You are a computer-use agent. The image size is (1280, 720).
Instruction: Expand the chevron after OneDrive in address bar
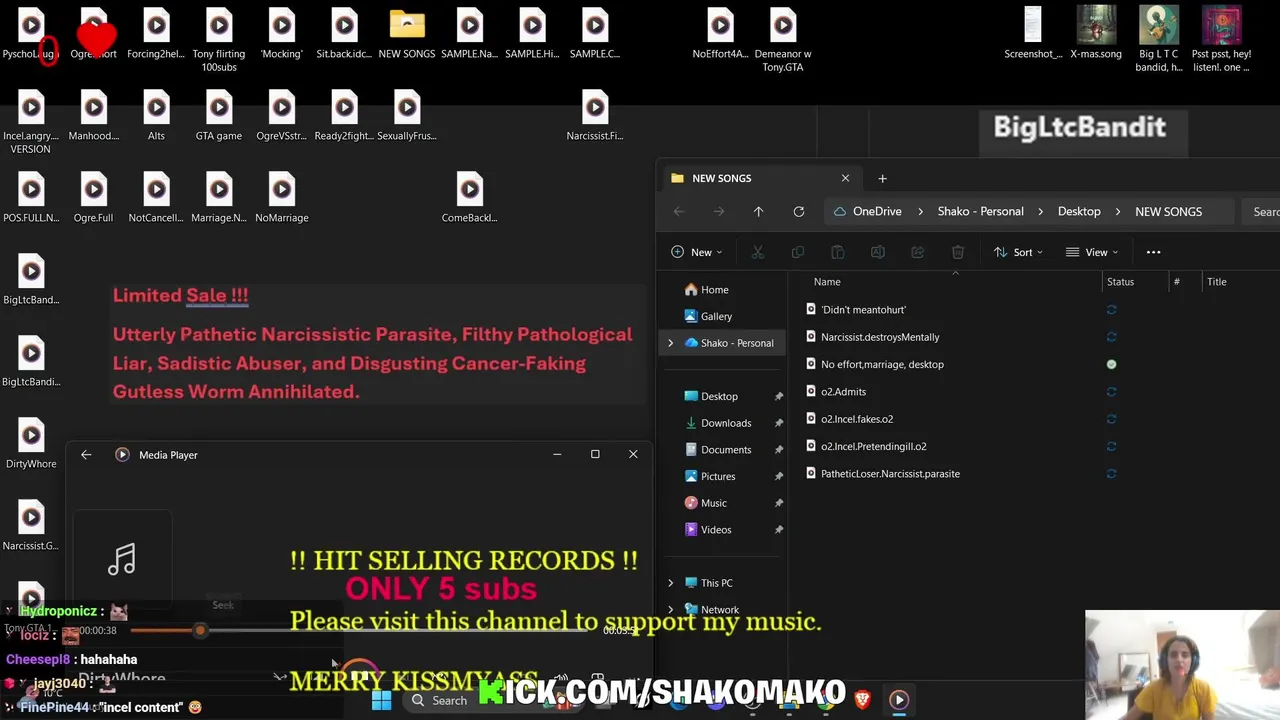(x=919, y=212)
